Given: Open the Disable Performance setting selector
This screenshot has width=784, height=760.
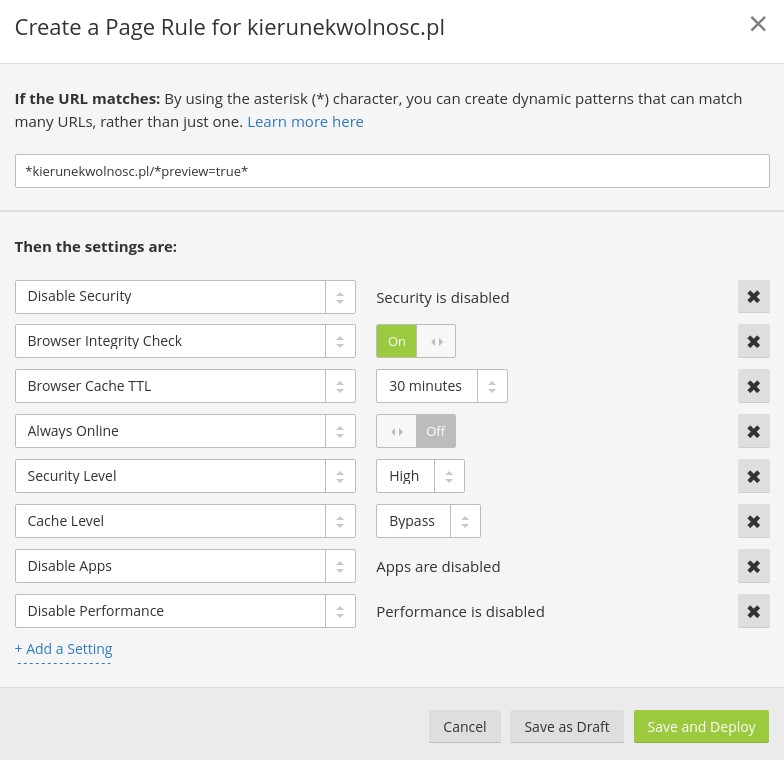Looking at the screenshot, I should tap(185, 611).
